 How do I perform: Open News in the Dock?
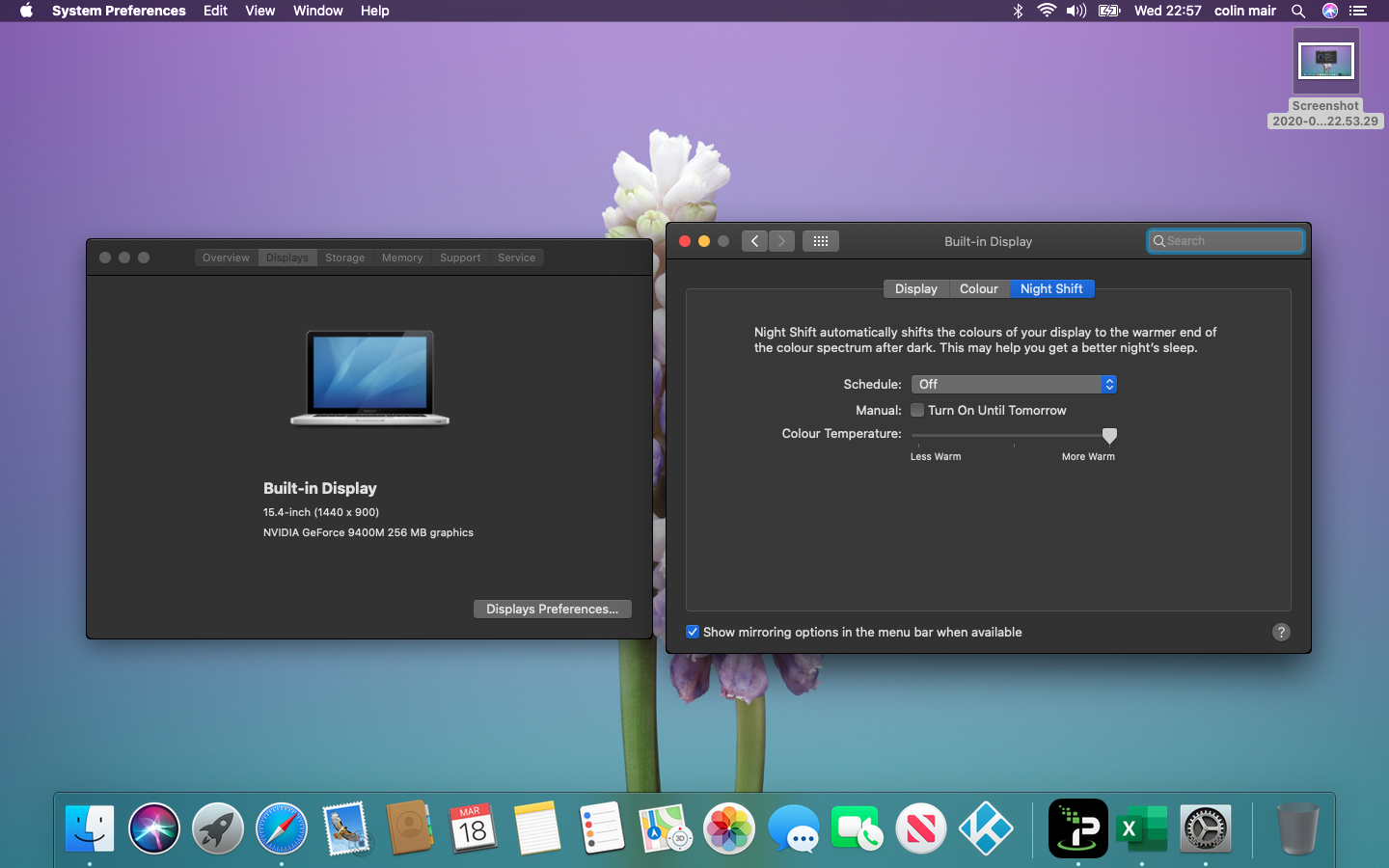(921, 828)
